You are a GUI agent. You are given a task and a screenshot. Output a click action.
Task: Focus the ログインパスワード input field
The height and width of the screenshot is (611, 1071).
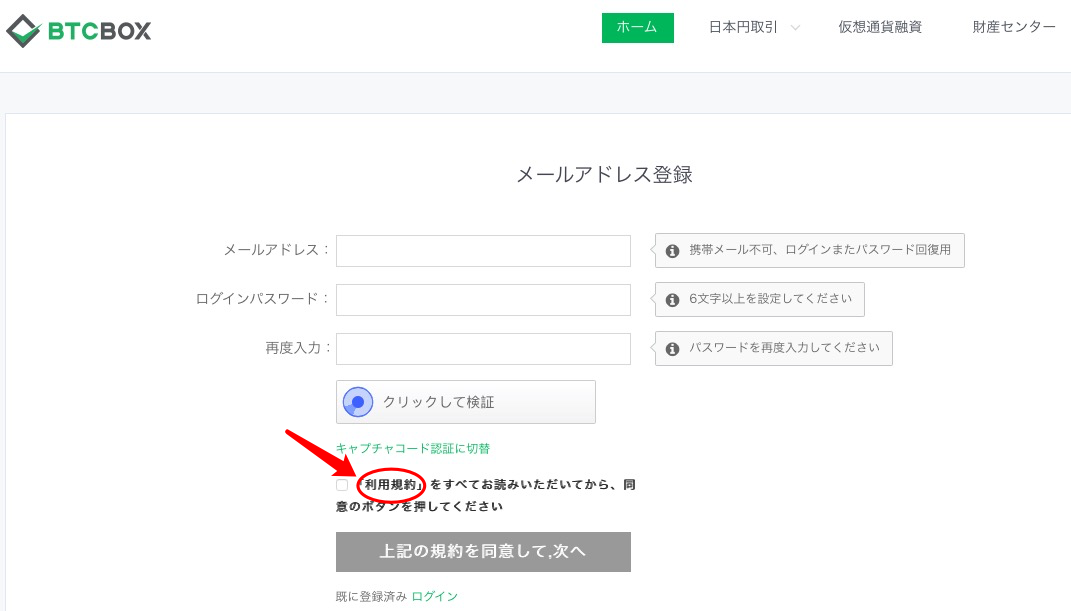(x=483, y=300)
